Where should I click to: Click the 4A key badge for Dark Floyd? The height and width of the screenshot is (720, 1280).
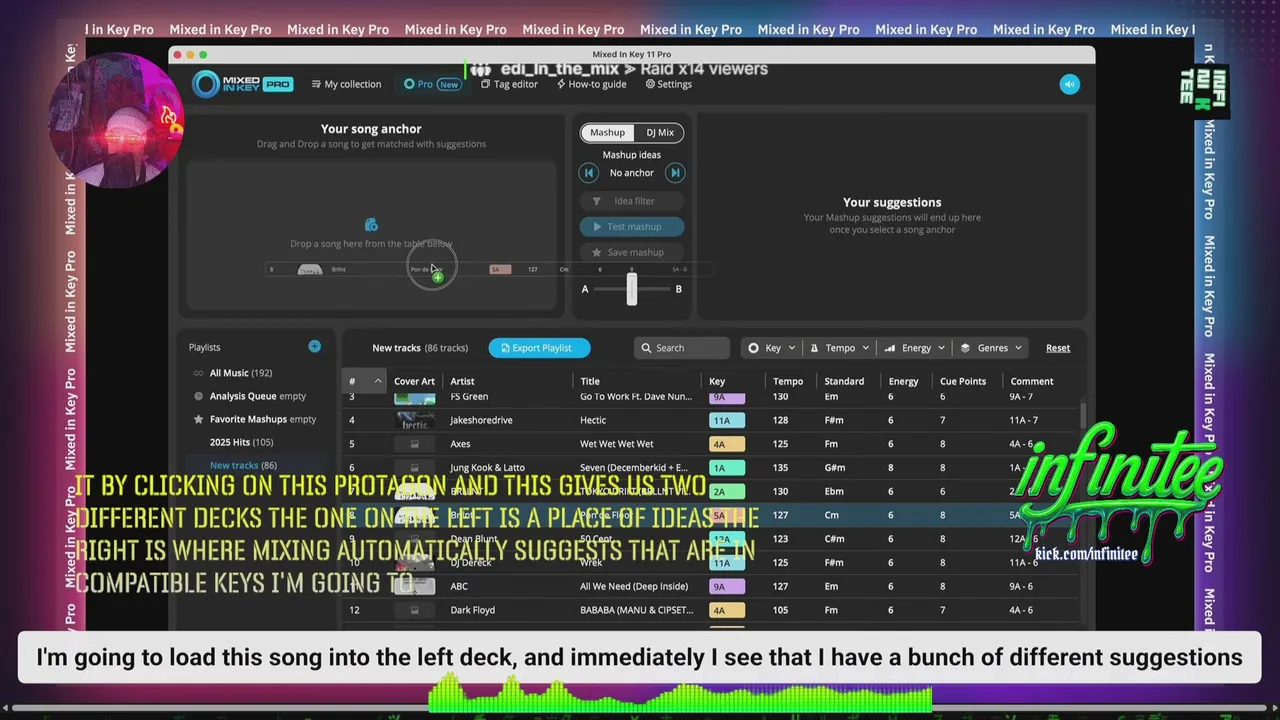(727, 610)
